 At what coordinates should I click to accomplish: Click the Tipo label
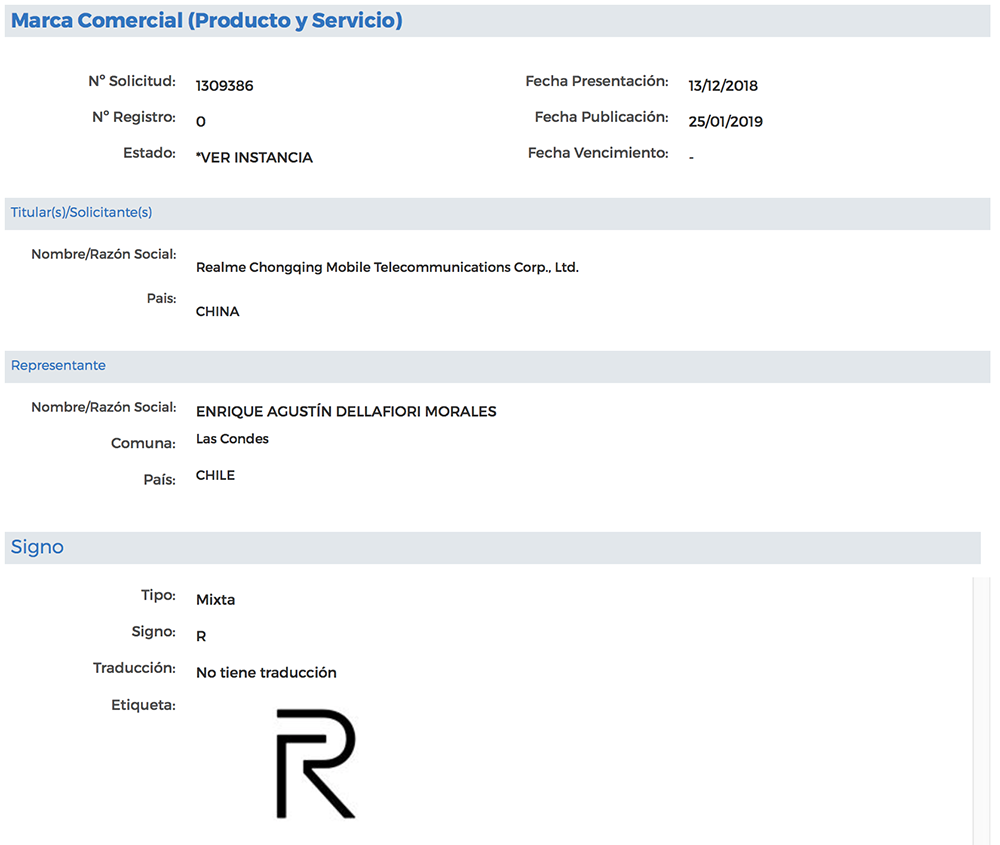coord(158,595)
